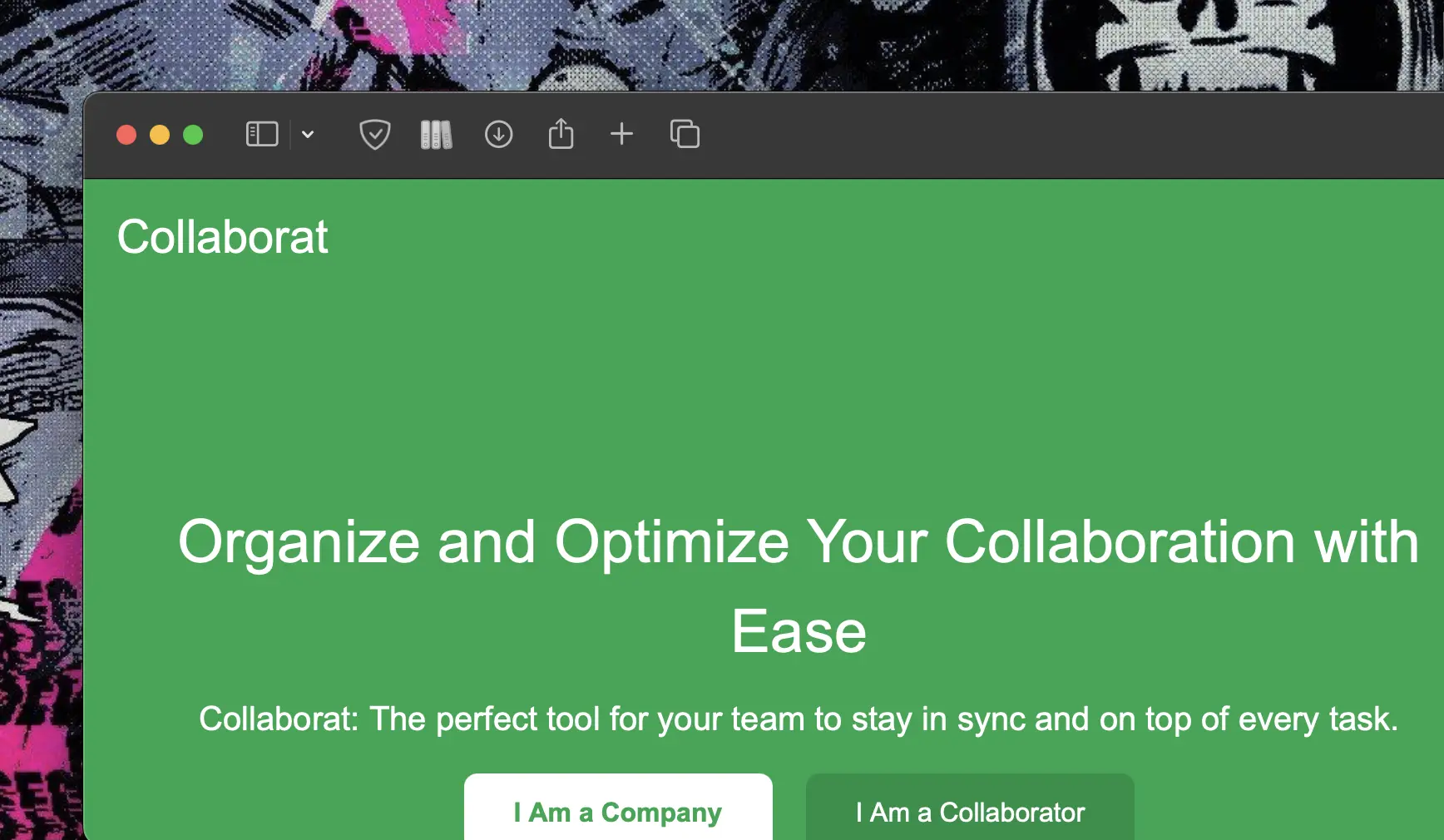Close the browser window with red button

pyautogui.click(x=126, y=135)
